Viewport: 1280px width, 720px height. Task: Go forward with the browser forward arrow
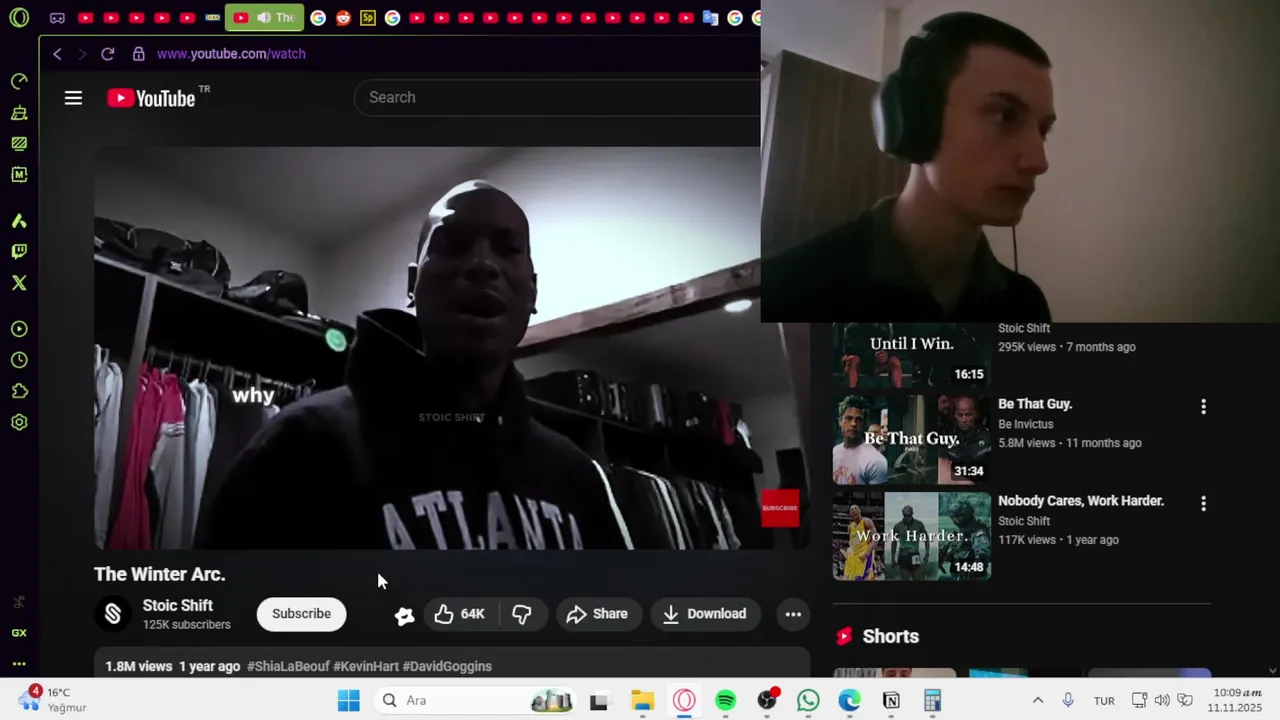click(x=82, y=54)
